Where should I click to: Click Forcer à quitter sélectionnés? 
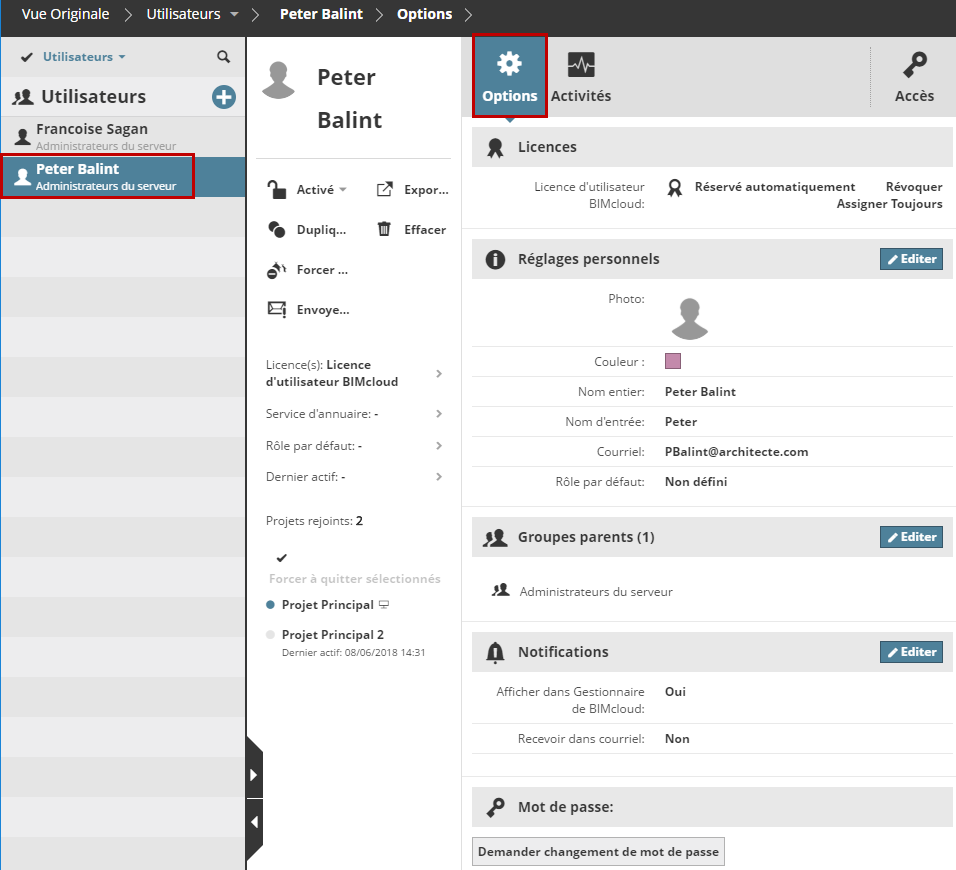pos(355,579)
